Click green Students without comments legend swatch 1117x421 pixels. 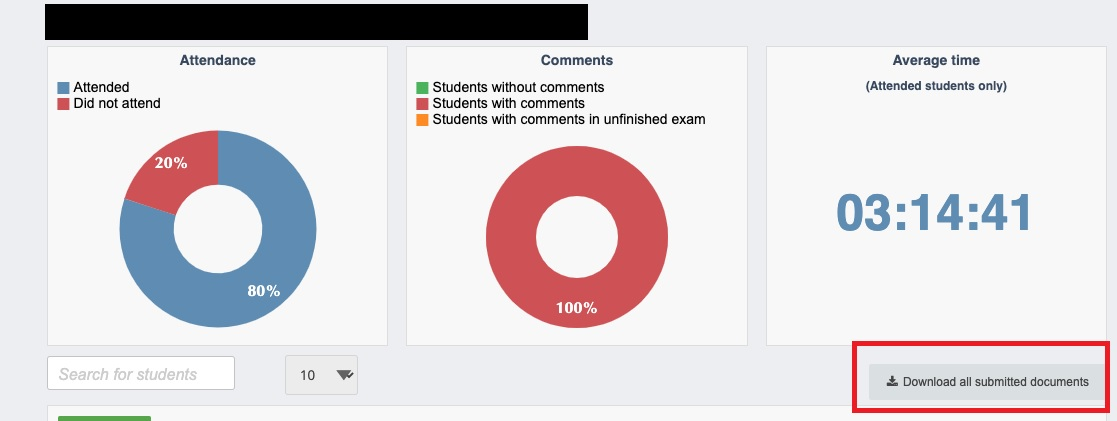coord(422,88)
